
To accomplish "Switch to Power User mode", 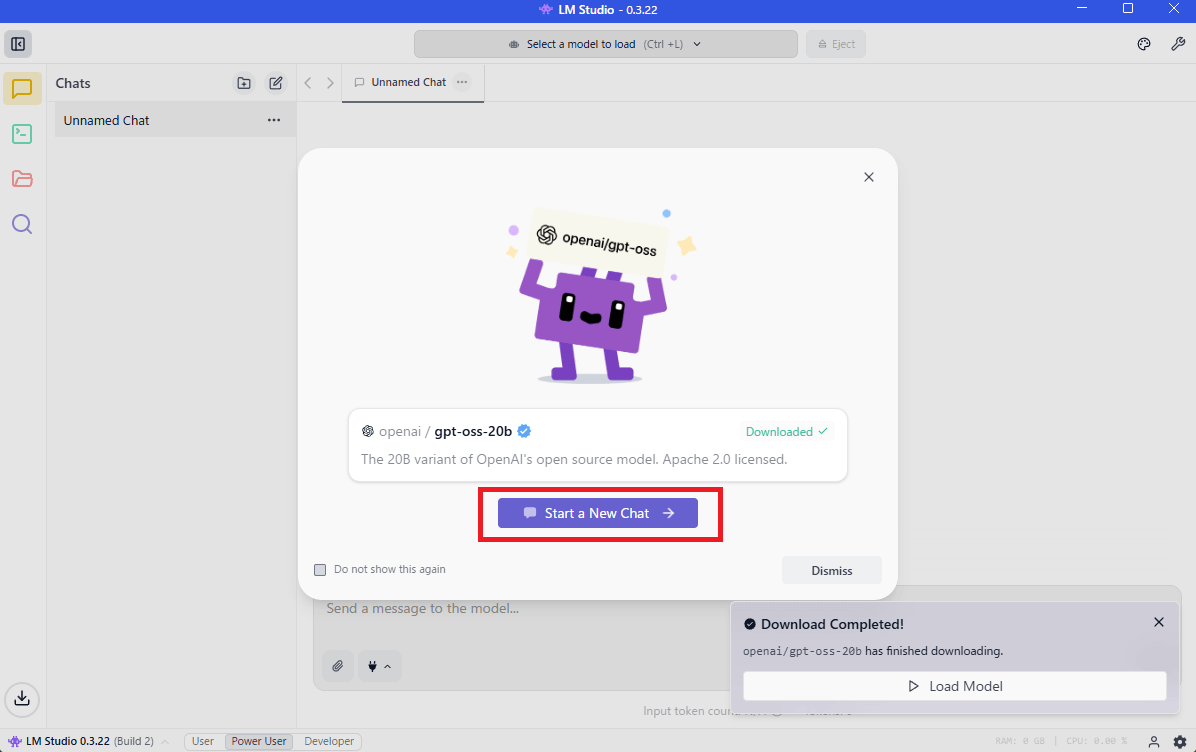I will (x=259, y=741).
